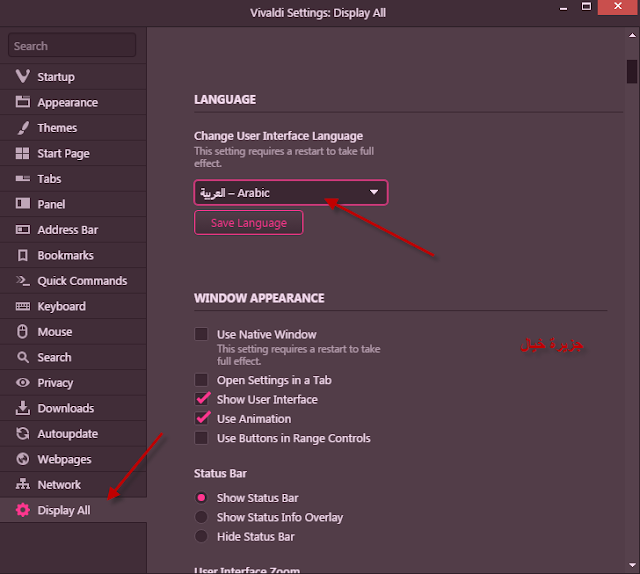Click the Mouse icon in sidebar
640x574 pixels.
[x=22, y=331]
